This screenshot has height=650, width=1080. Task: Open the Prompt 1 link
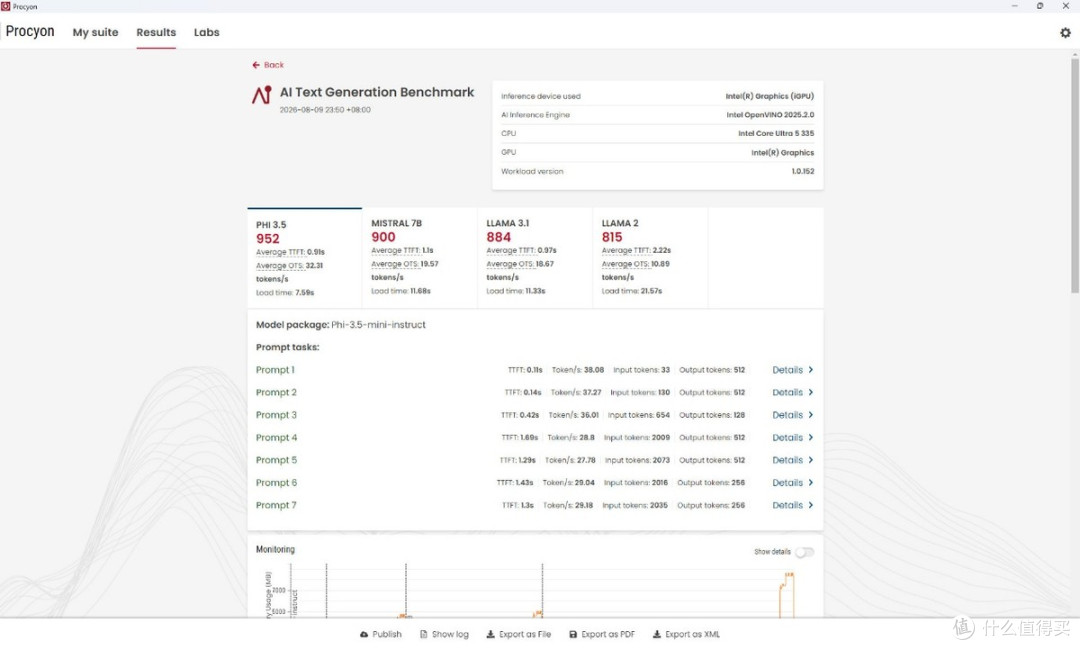(x=275, y=370)
